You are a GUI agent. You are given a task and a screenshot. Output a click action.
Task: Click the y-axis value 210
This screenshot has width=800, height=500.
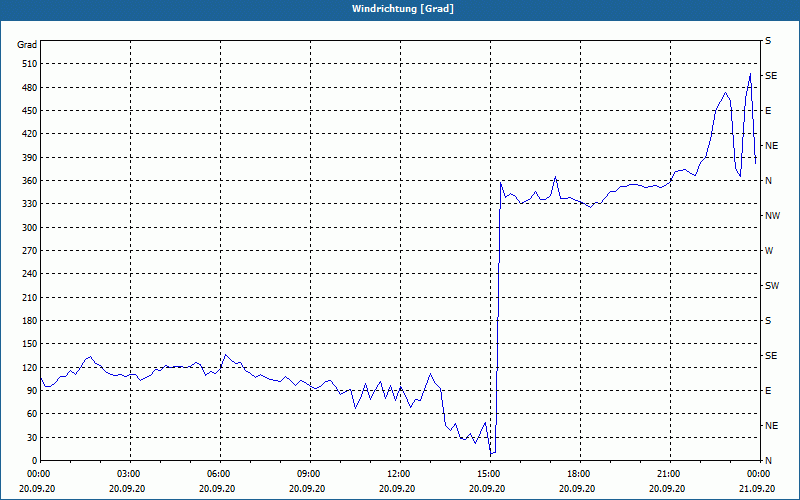[30, 297]
